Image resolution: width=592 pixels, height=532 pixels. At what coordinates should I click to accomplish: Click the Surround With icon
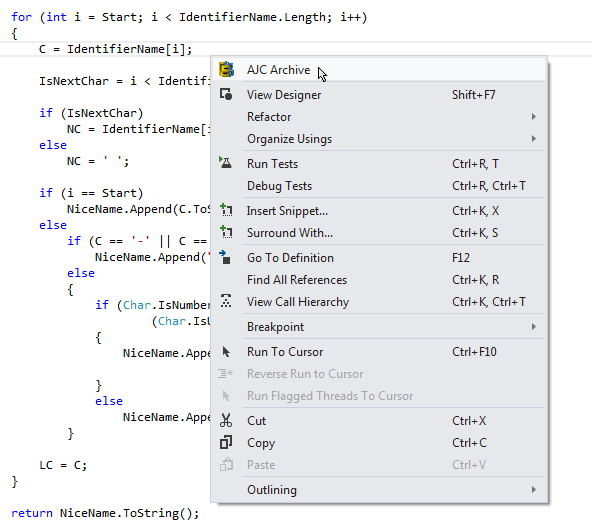226,232
